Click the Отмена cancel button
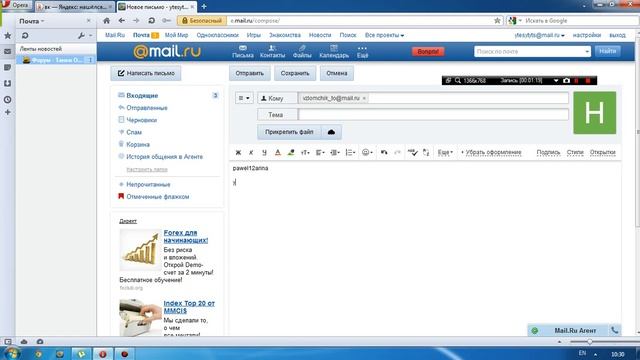 337,73
